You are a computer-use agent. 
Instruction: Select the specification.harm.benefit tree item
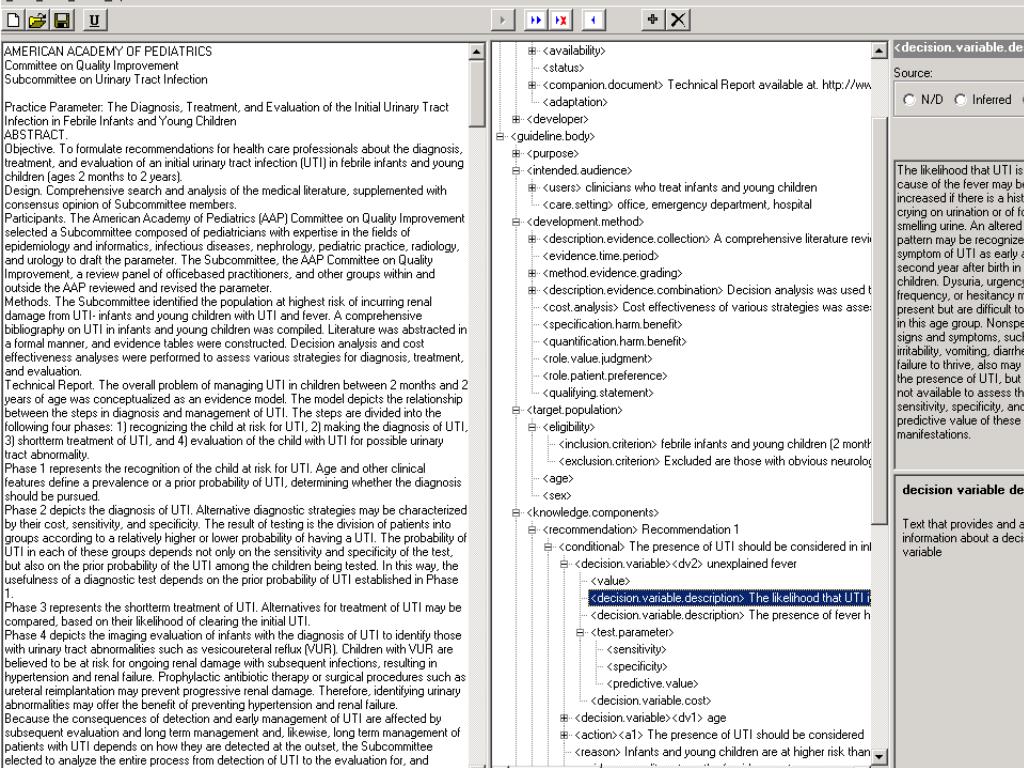coord(612,325)
